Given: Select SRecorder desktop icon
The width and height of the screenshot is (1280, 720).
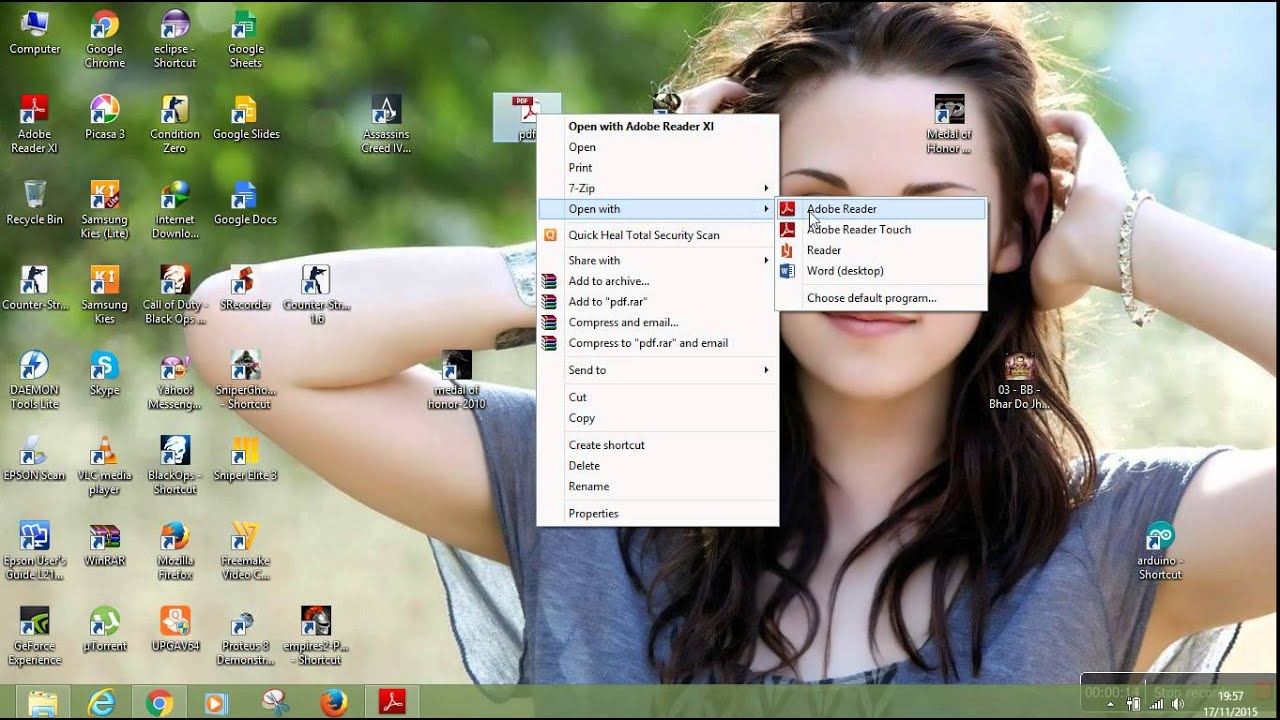Looking at the screenshot, I should coord(245,288).
